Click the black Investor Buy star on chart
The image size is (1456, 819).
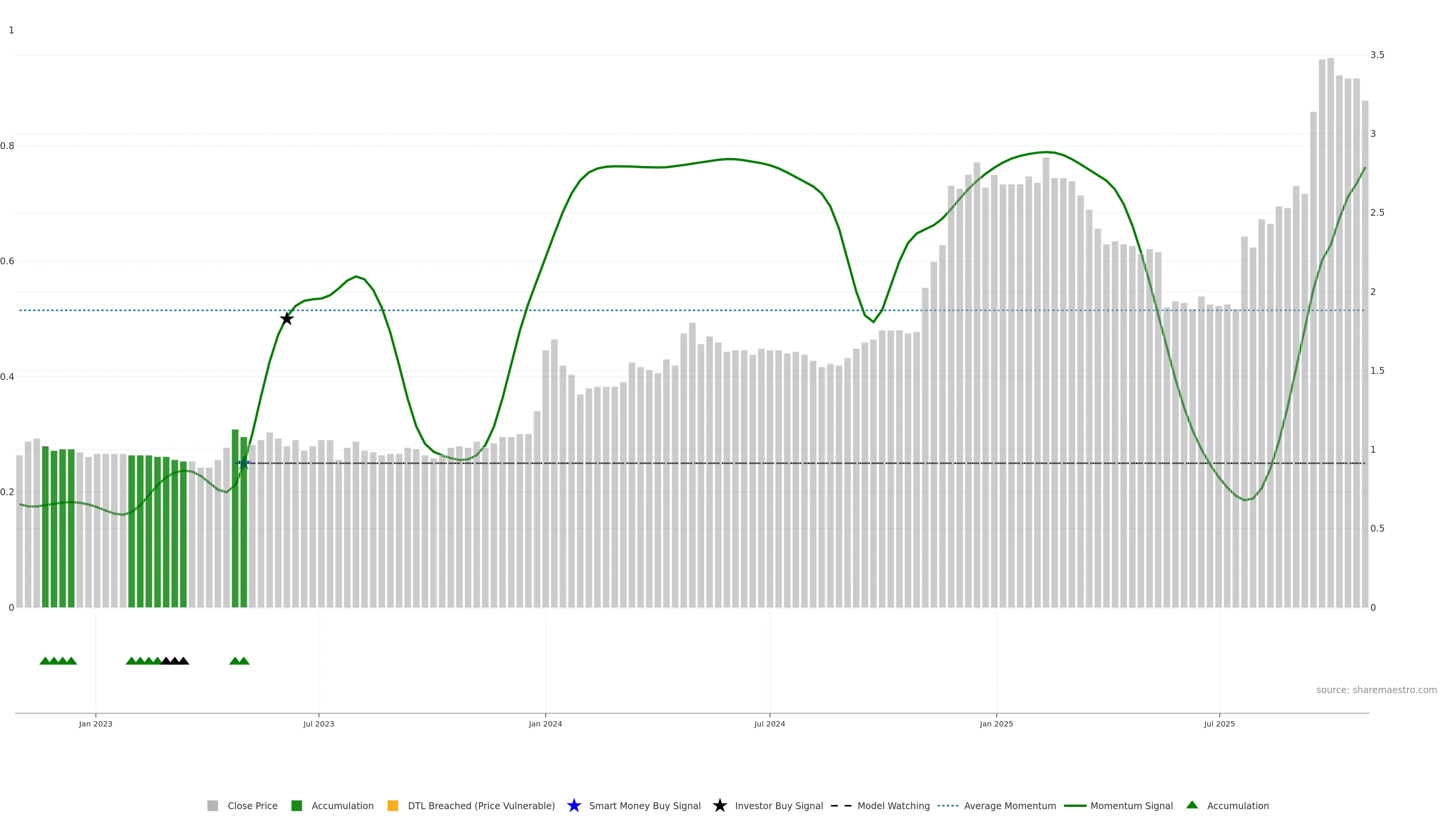pos(287,319)
